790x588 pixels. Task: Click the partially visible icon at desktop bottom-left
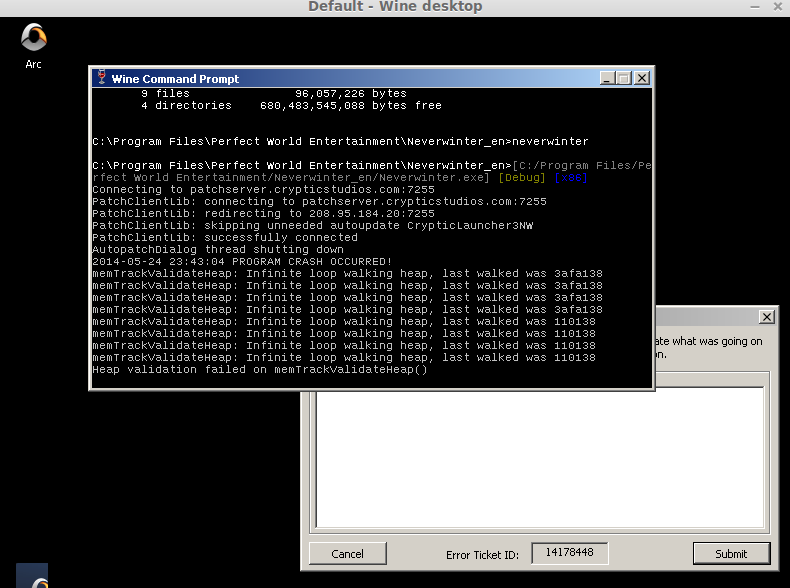coord(32,575)
